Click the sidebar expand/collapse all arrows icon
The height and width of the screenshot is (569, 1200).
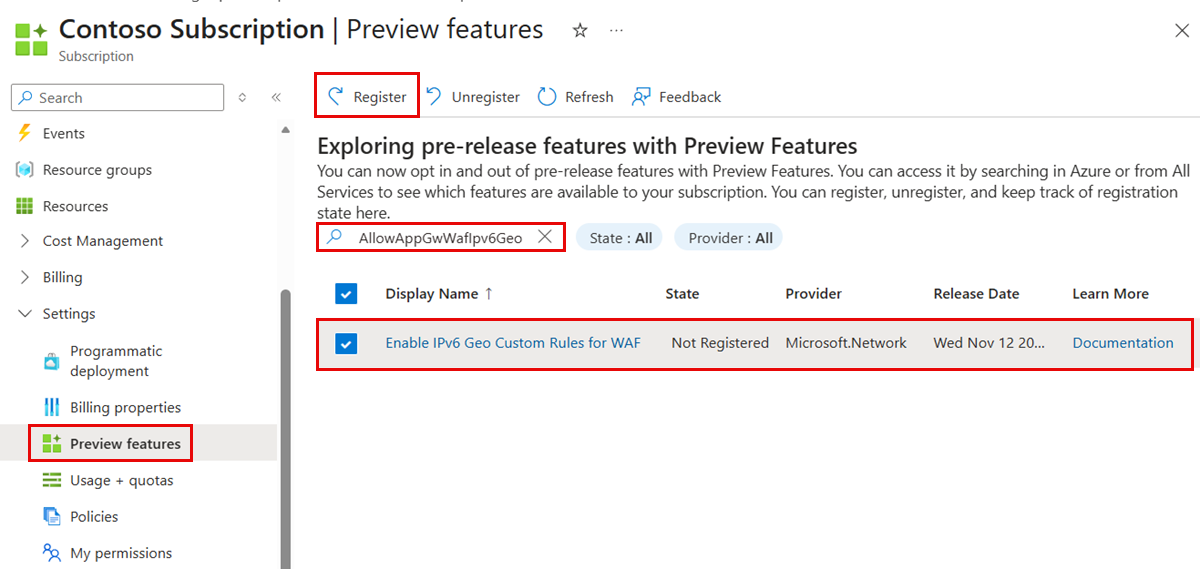pyautogui.click(x=242, y=97)
